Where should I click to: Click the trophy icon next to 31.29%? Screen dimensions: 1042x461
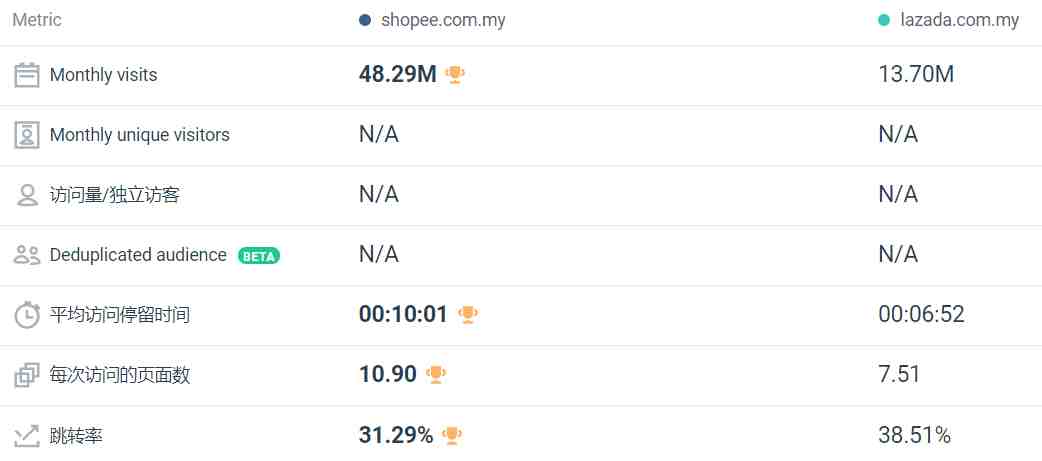click(452, 436)
